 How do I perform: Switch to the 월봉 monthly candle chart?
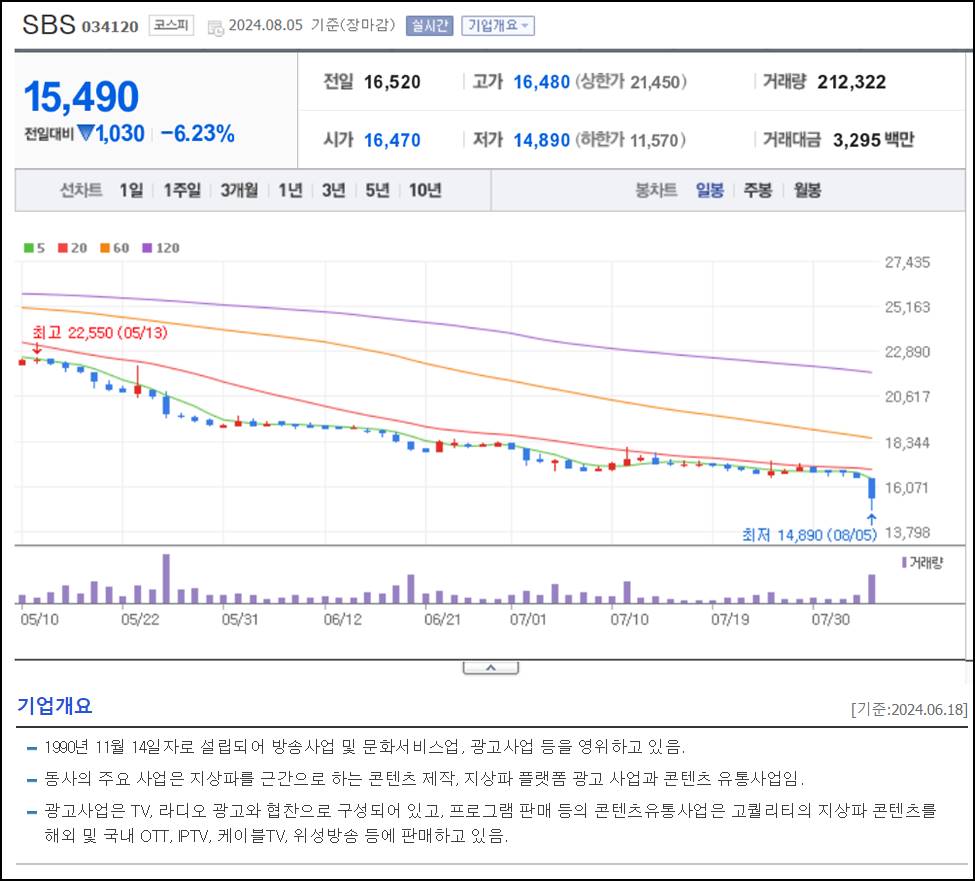[807, 190]
